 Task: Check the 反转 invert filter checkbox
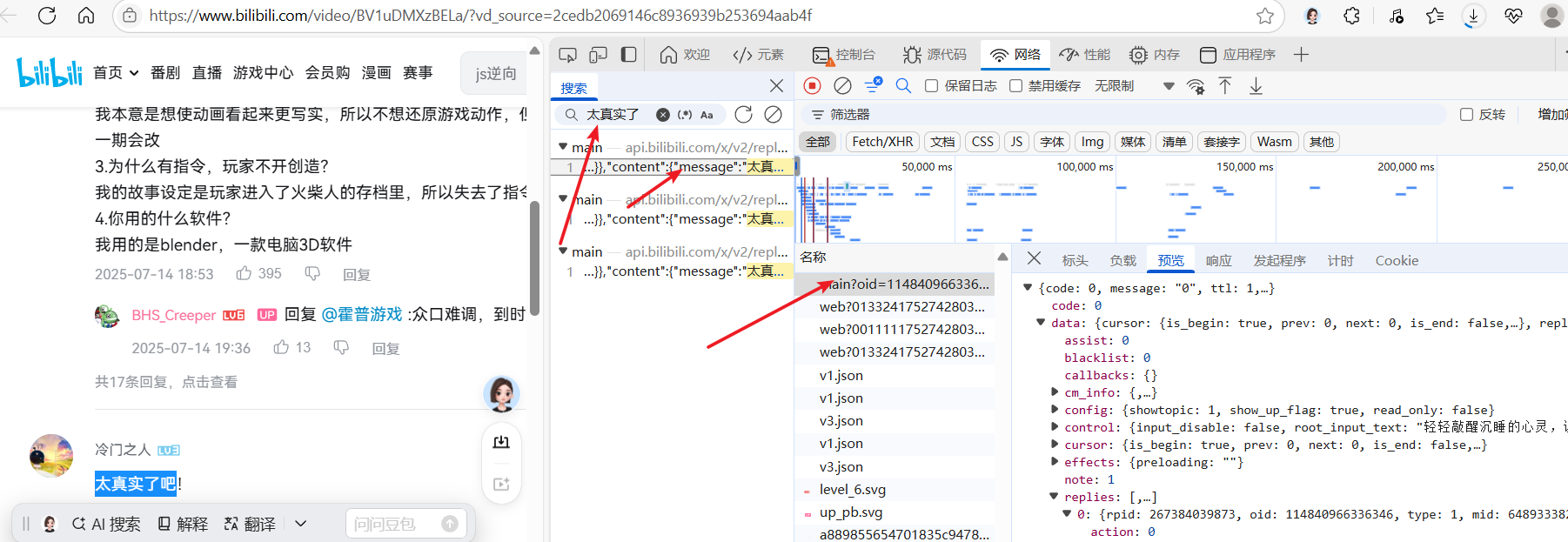1466,114
